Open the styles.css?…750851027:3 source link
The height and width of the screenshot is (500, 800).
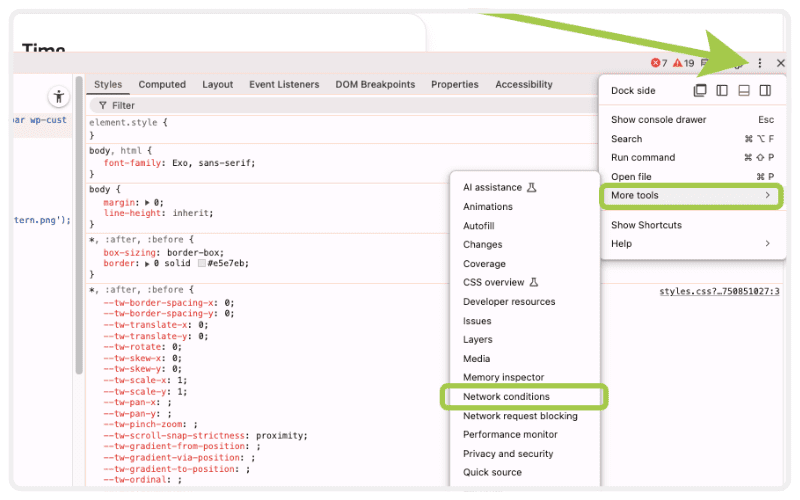click(x=719, y=291)
